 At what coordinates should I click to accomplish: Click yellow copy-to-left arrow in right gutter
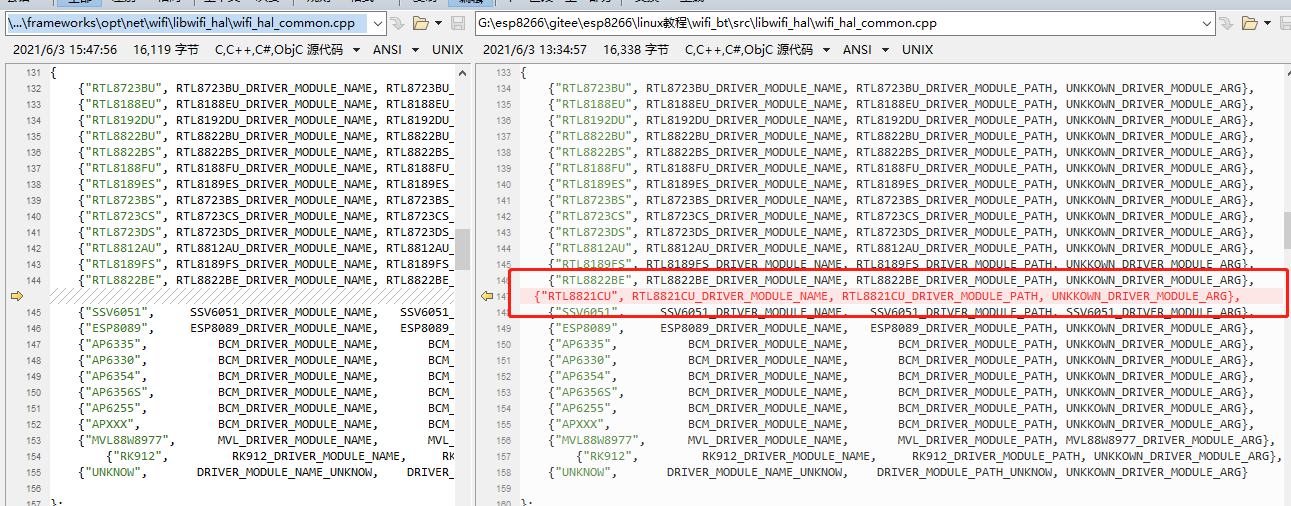point(488,296)
